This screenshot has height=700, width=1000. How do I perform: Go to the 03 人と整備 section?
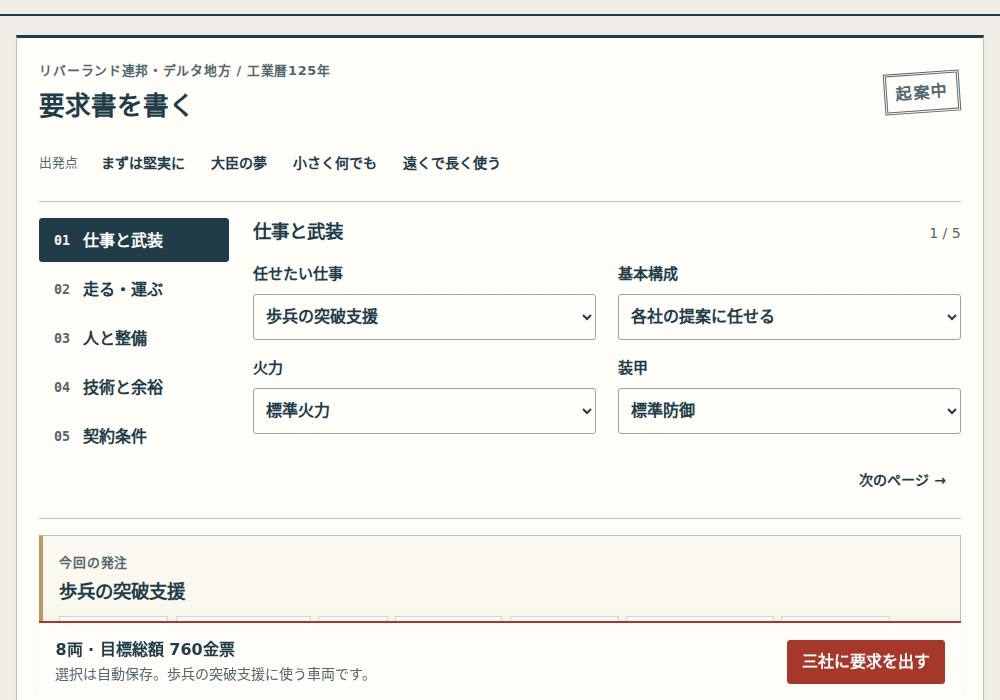pyautogui.click(x=134, y=339)
